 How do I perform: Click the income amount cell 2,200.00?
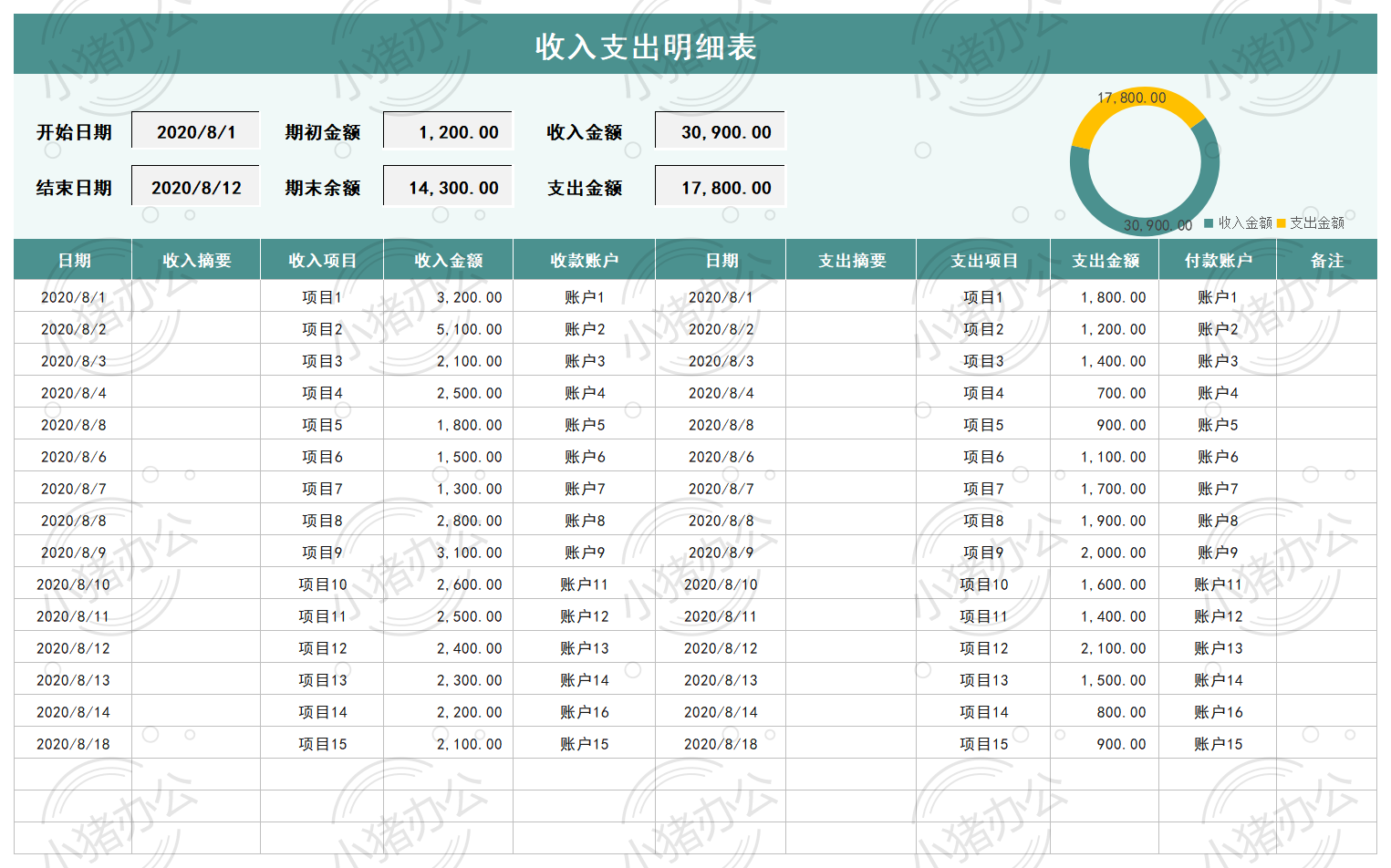pyautogui.click(x=448, y=711)
